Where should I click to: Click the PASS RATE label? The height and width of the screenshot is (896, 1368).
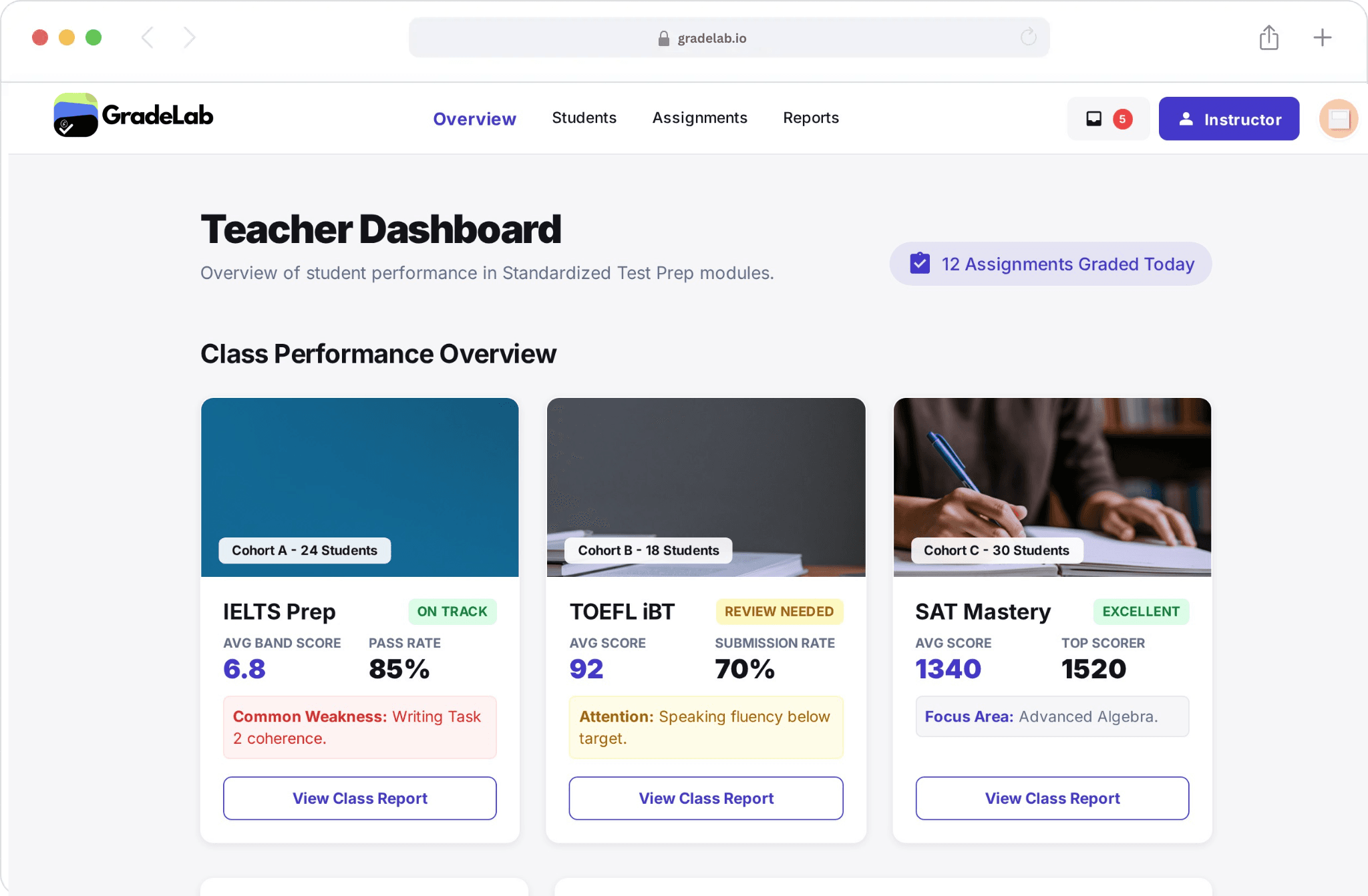tap(405, 643)
